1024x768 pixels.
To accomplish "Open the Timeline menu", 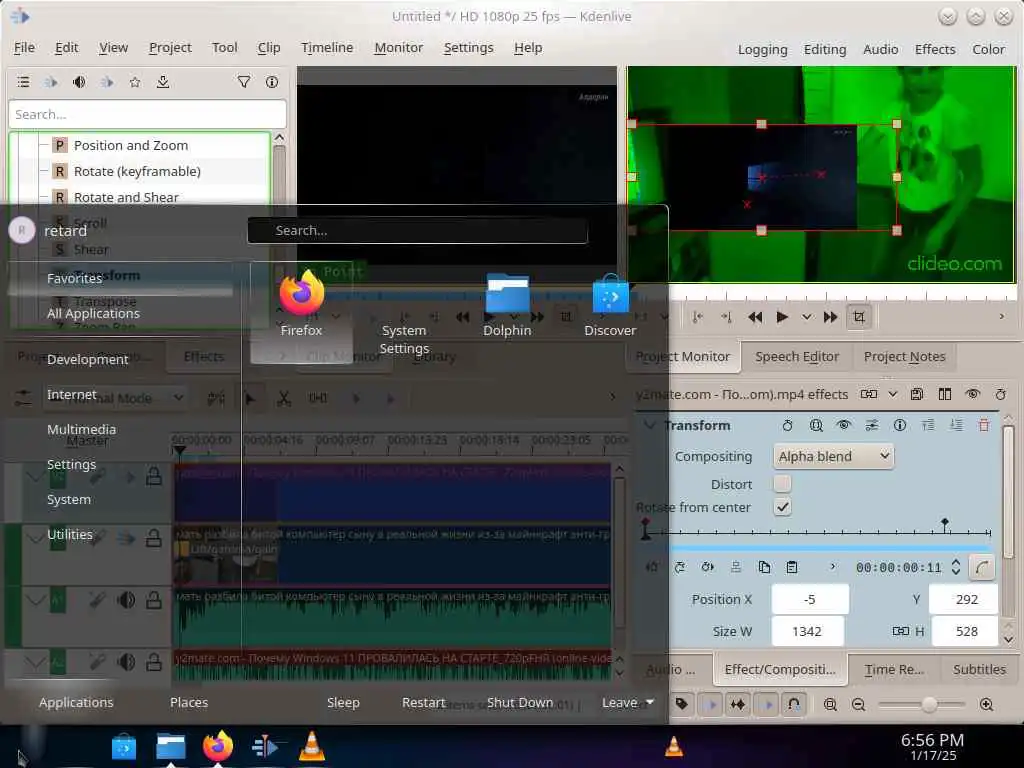I will point(327,48).
